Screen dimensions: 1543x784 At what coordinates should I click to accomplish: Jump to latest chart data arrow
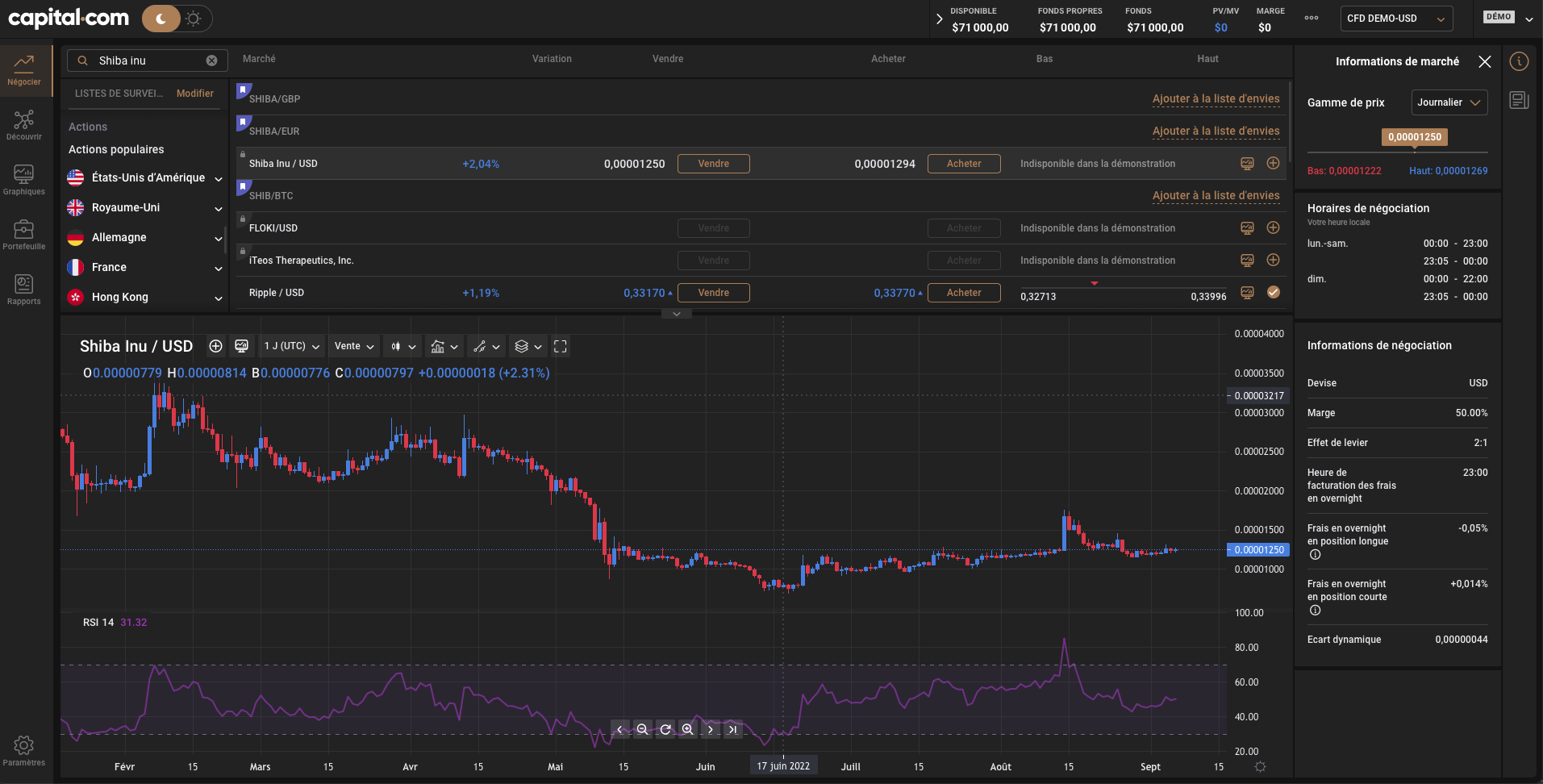pyautogui.click(x=732, y=729)
